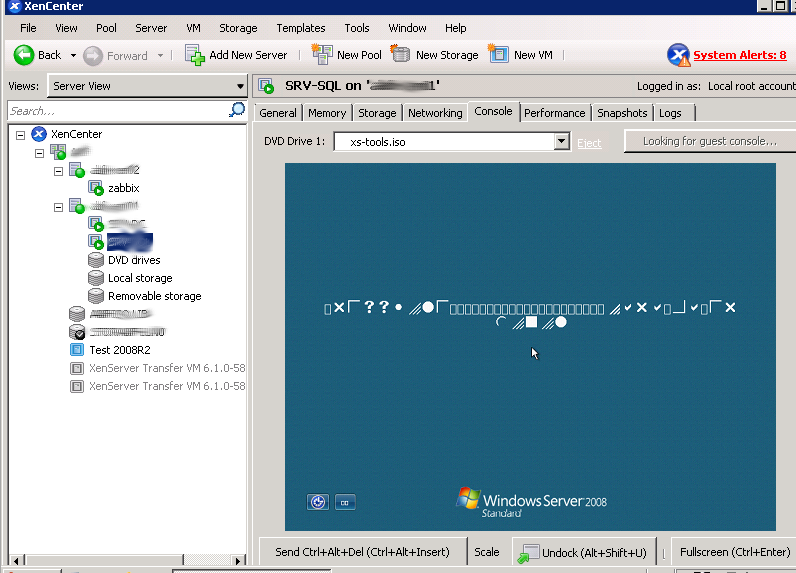
Task: Open System Alerts warning link
Action: tap(739, 55)
